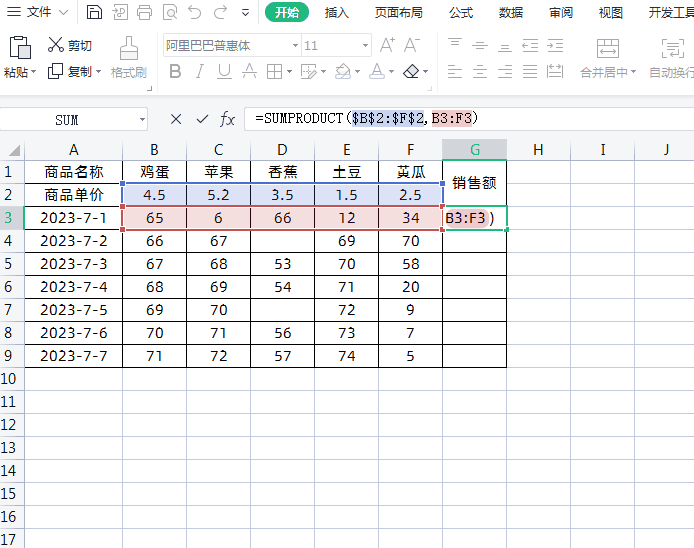Click the Paste clipboard icon
The image size is (694, 548).
(x=20, y=48)
